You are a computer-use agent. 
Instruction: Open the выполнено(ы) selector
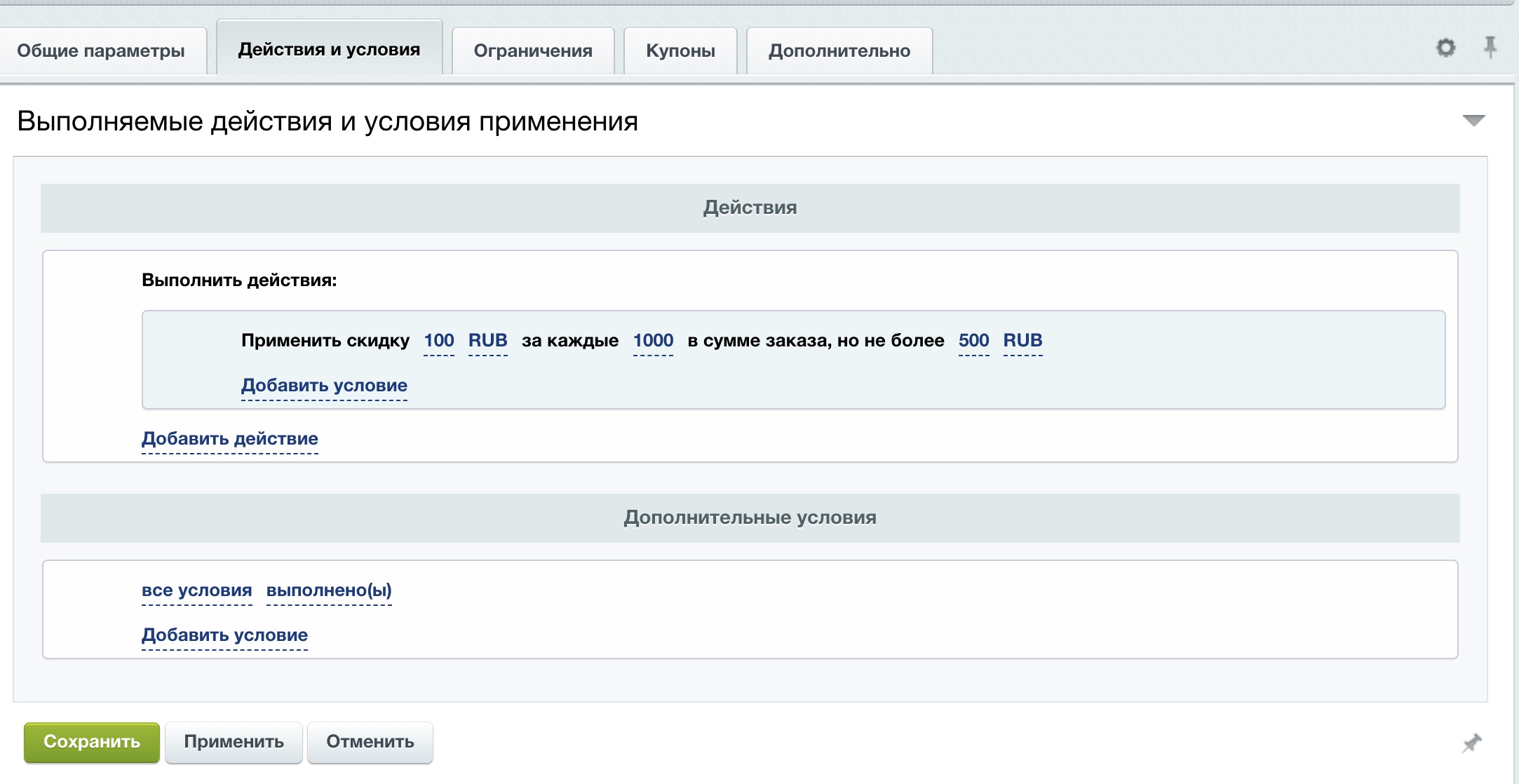[x=329, y=590]
